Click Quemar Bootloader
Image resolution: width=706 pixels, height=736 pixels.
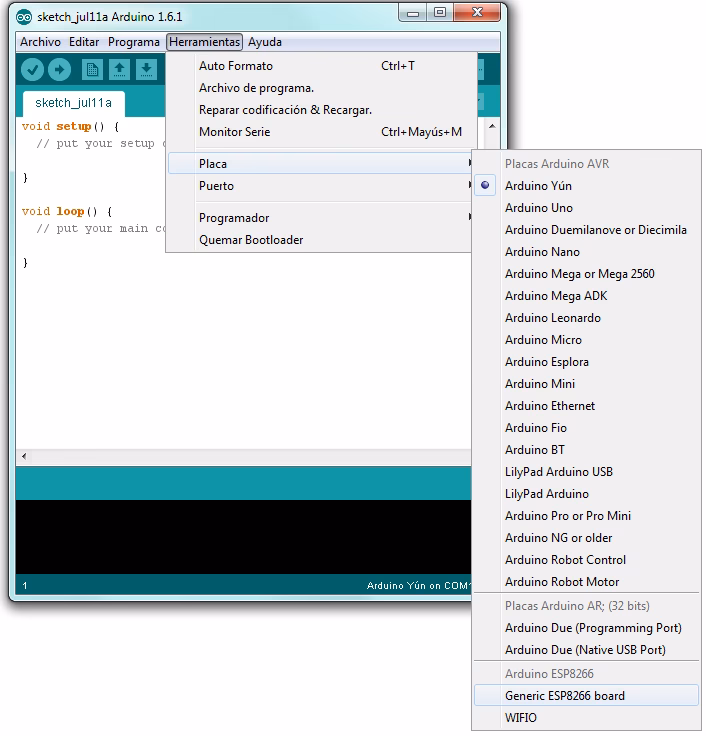251,240
